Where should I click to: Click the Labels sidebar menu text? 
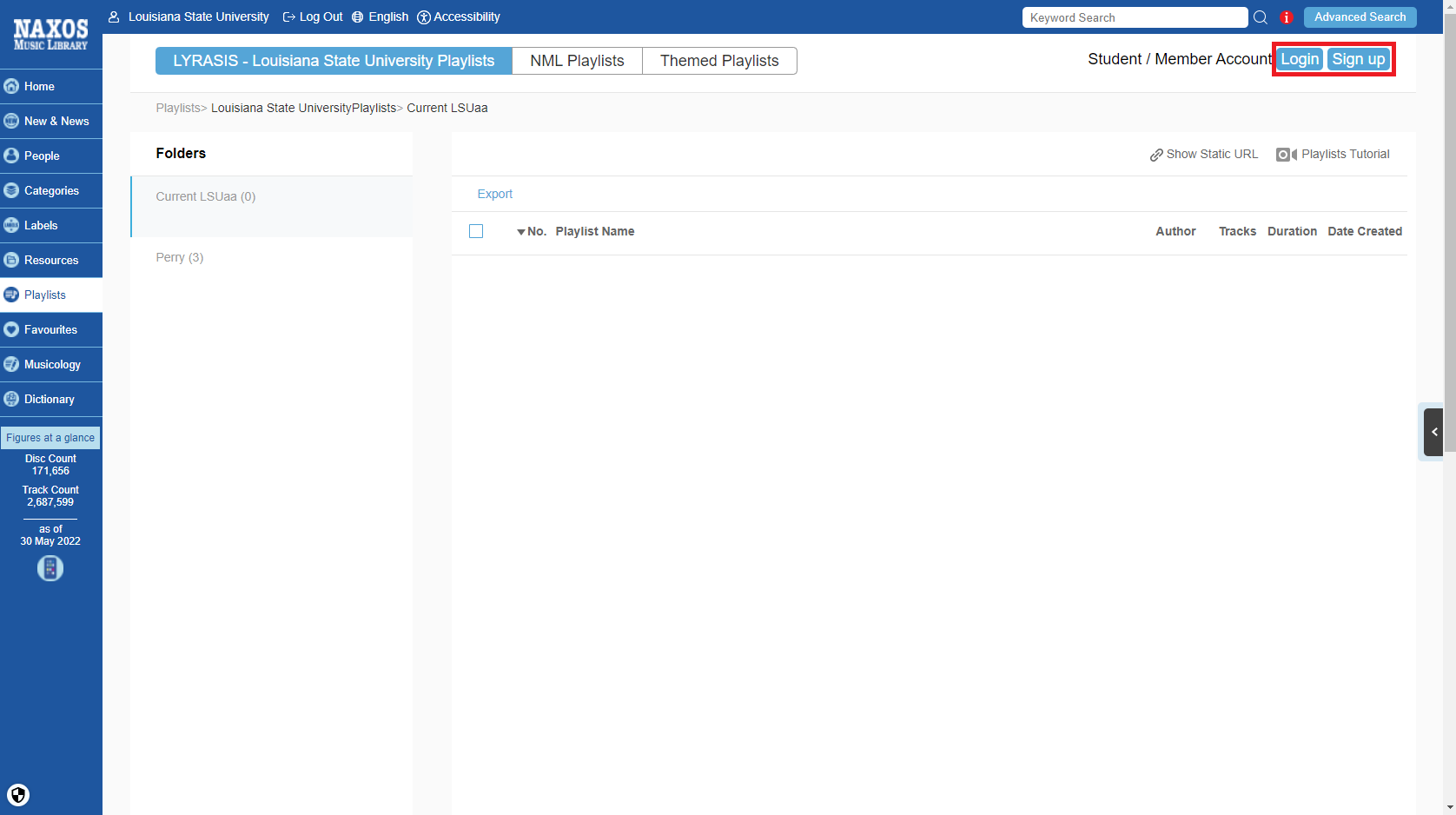[x=41, y=225]
